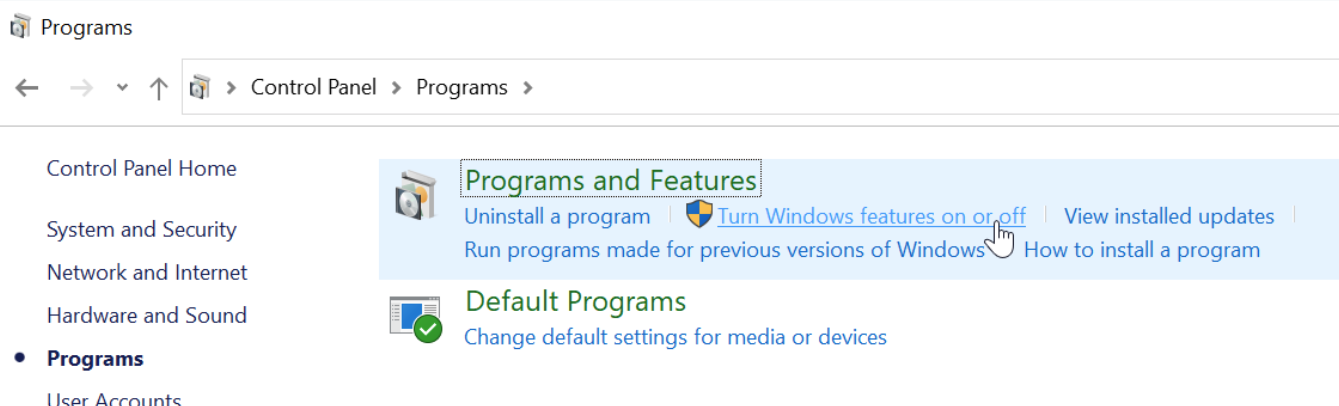Open View installed updates link
1339x406 pixels.
click(x=1168, y=216)
